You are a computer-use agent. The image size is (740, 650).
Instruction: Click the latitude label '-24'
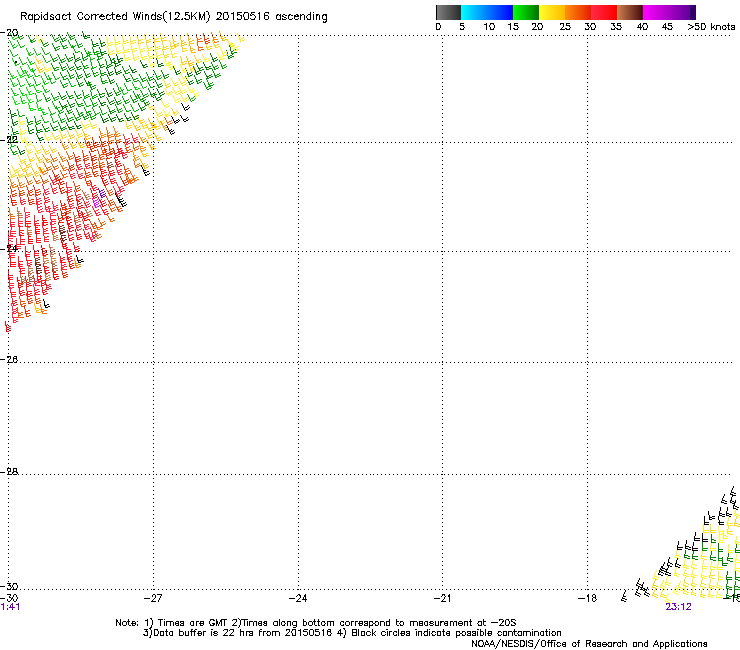pos(9,248)
